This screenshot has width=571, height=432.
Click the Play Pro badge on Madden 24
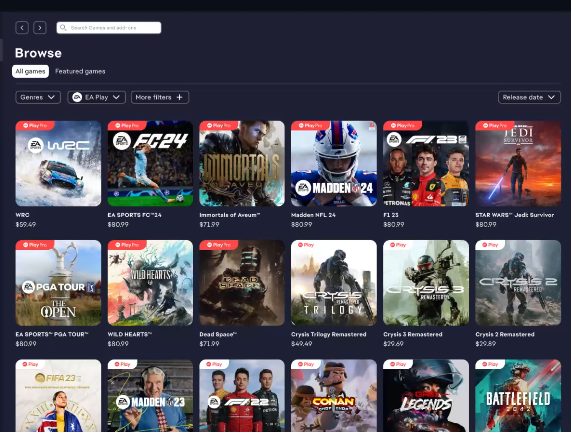(x=311, y=125)
